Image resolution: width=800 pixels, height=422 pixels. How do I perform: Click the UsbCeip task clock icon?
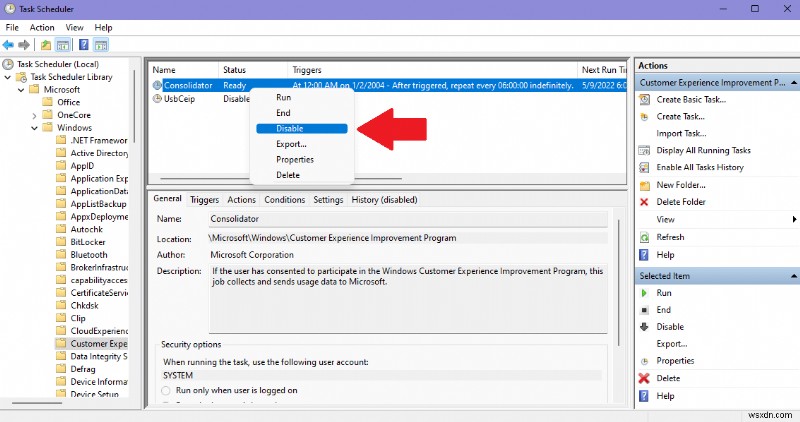click(158, 99)
